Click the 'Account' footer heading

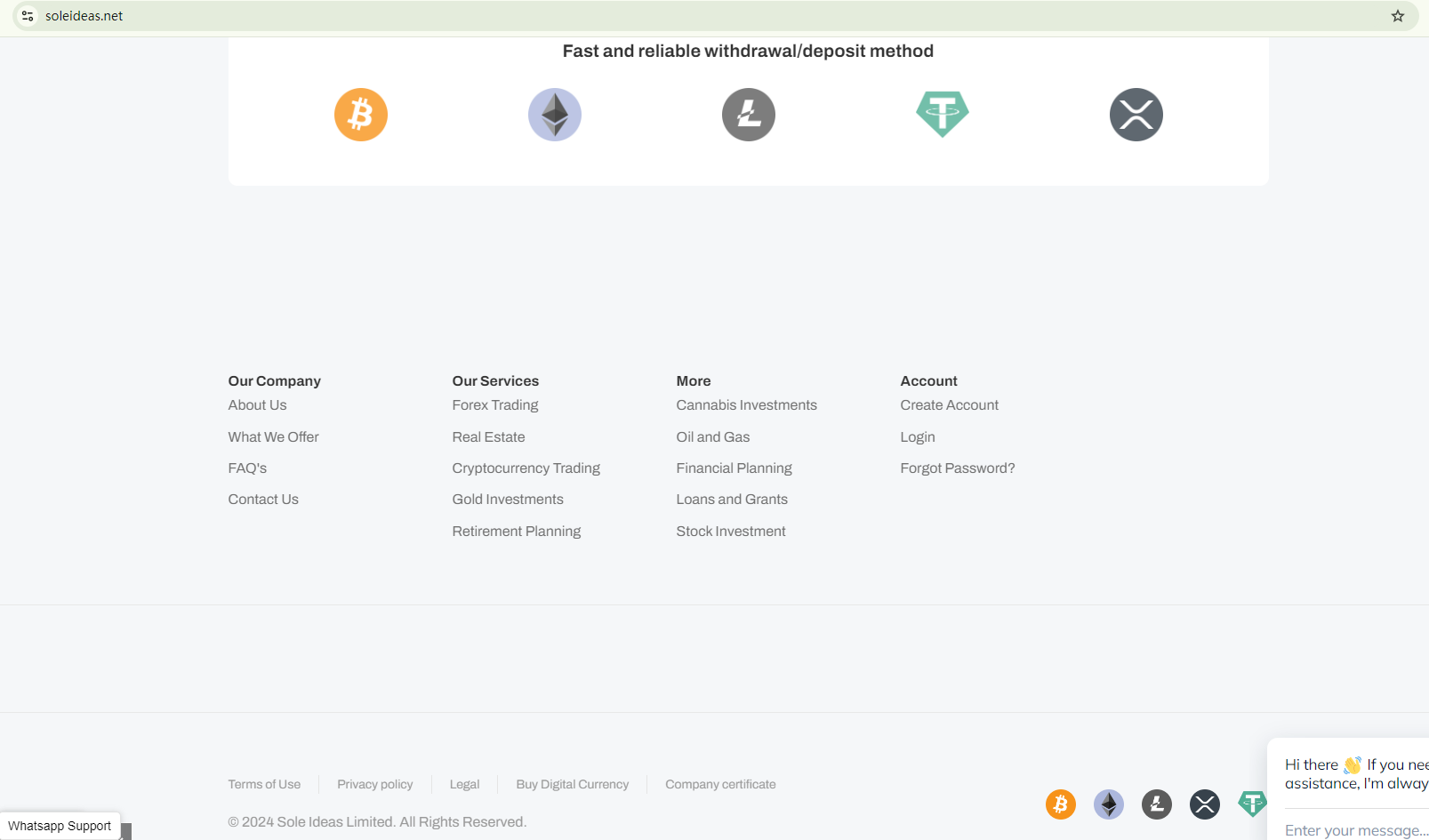[x=929, y=381]
